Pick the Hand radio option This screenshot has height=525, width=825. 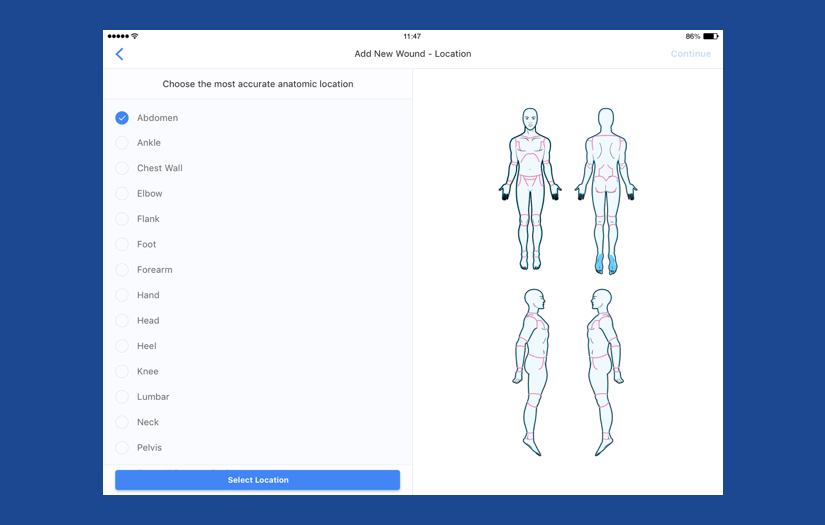point(122,295)
